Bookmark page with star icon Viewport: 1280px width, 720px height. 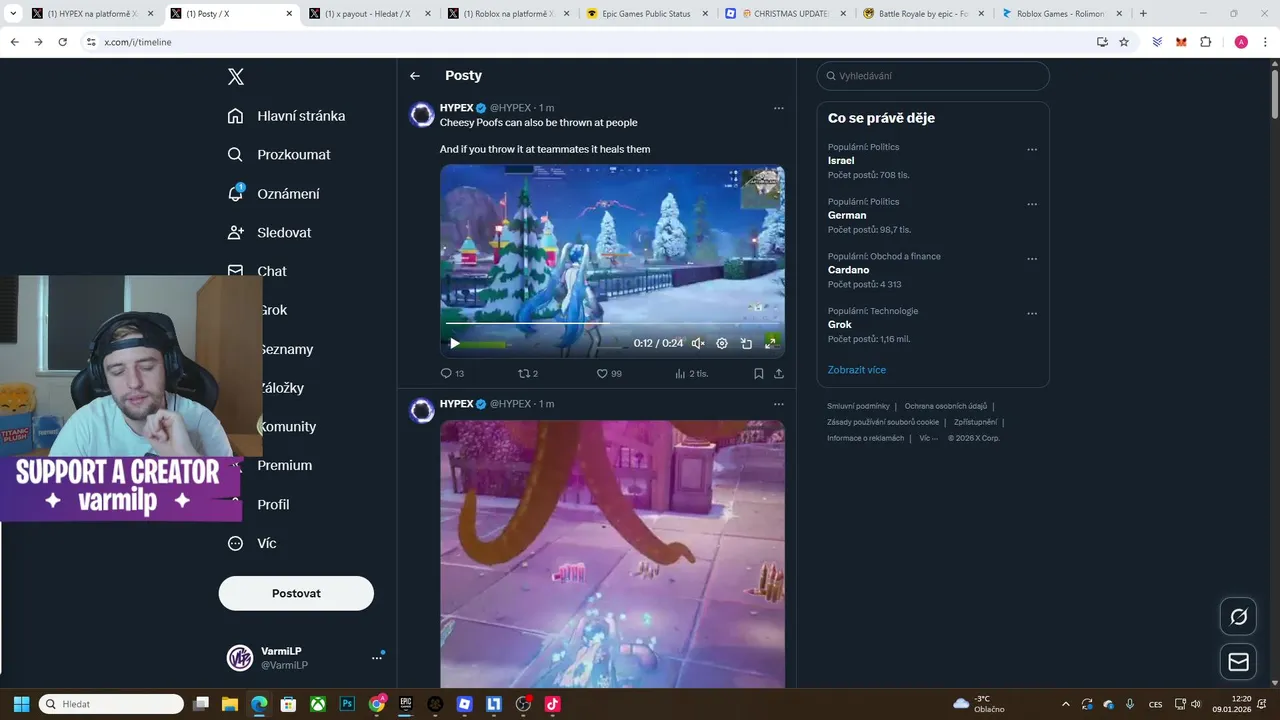pyautogui.click(x=1124, y=42)
